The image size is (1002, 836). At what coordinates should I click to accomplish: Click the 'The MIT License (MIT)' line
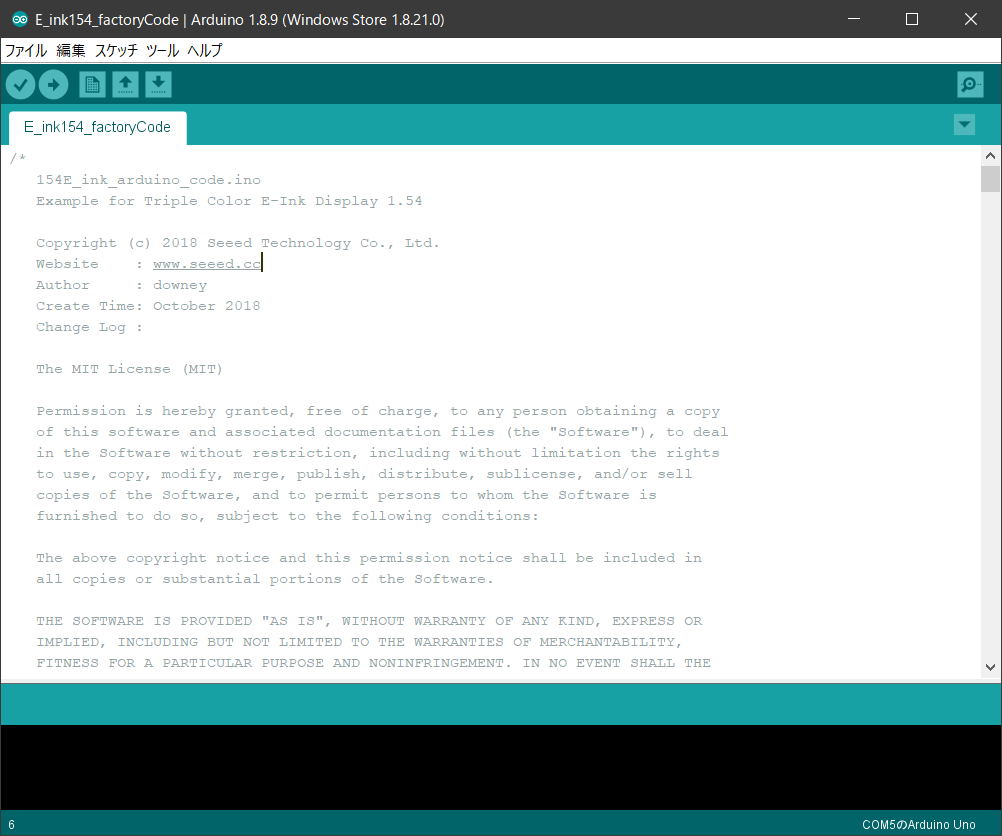click(x=129, y=369)
